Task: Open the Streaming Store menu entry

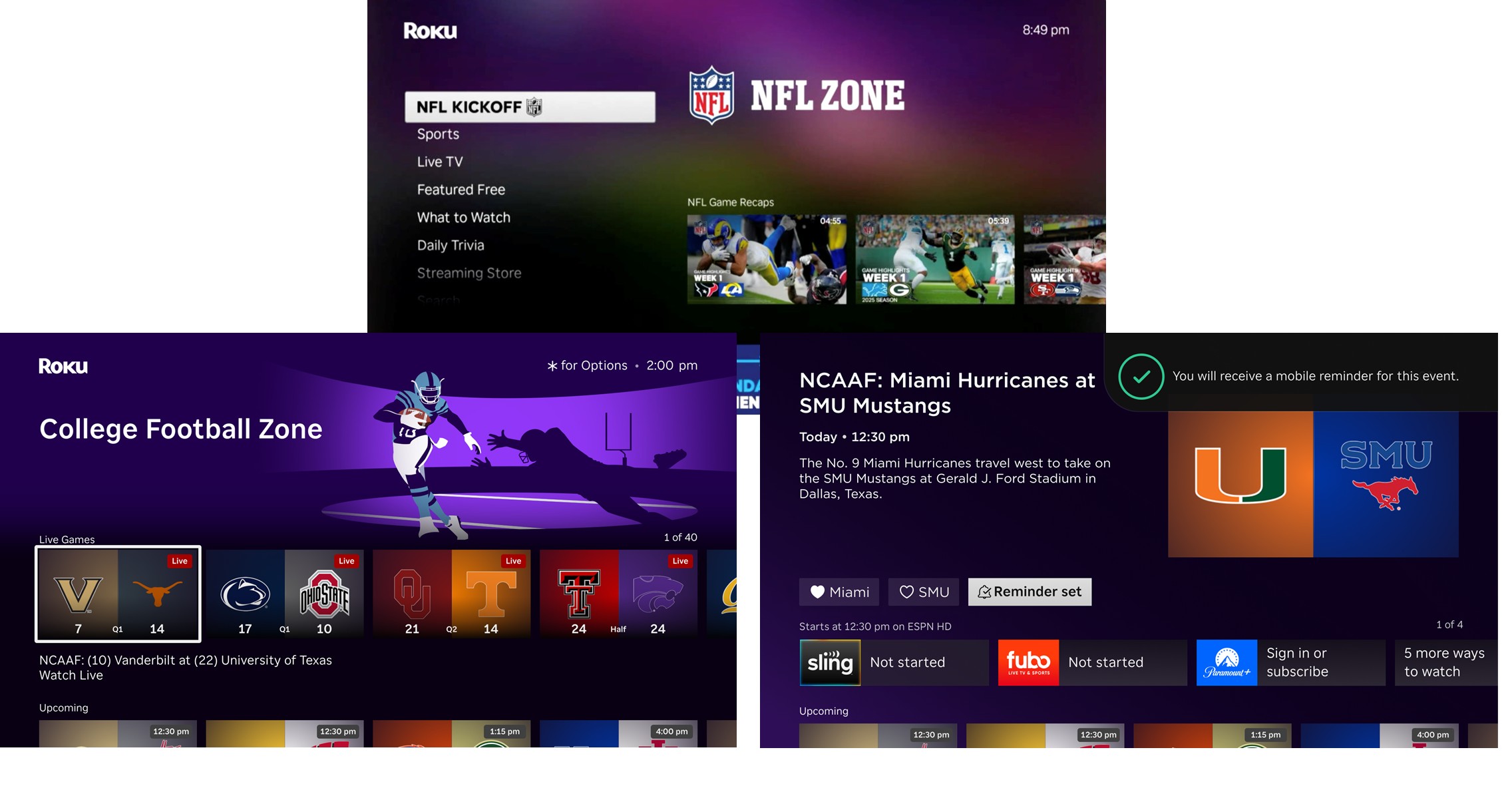Action: pos(469,273)
